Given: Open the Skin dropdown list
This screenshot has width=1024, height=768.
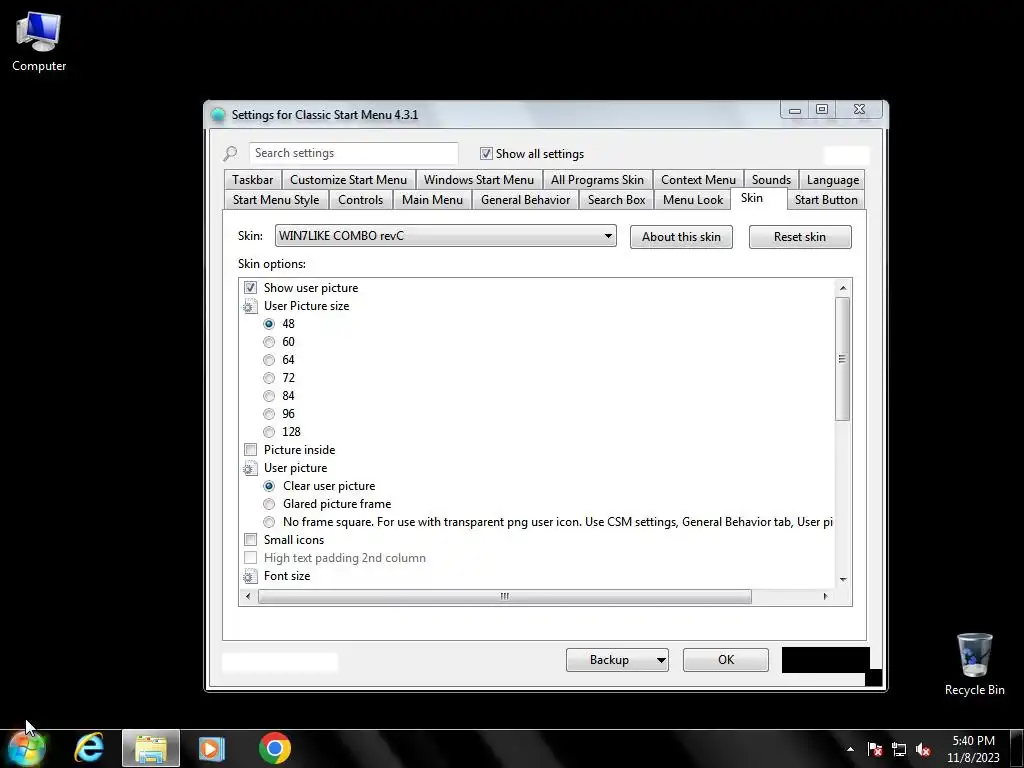Looking at the screenshot, I should (445, 236).
